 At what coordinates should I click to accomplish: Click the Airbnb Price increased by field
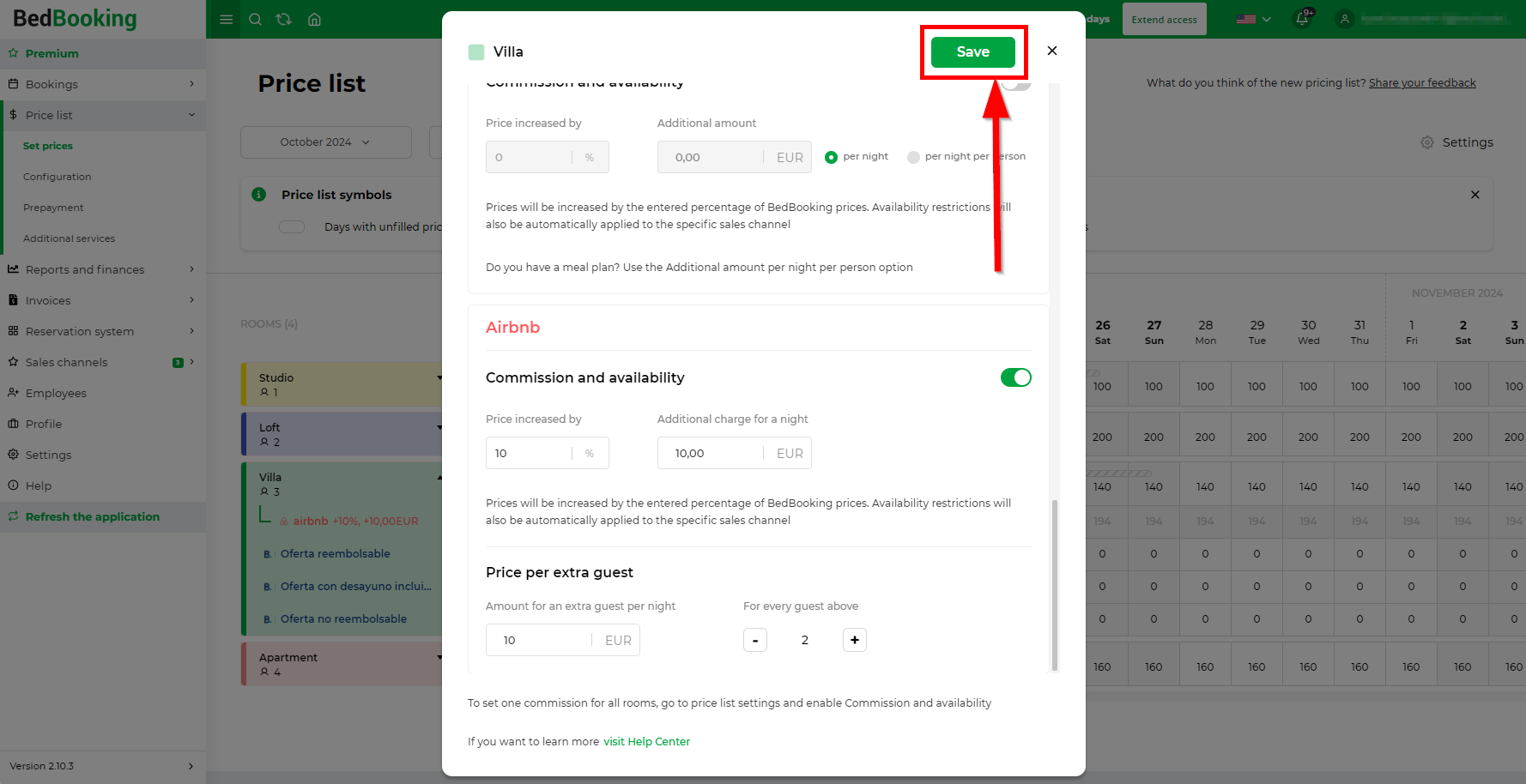548,453
